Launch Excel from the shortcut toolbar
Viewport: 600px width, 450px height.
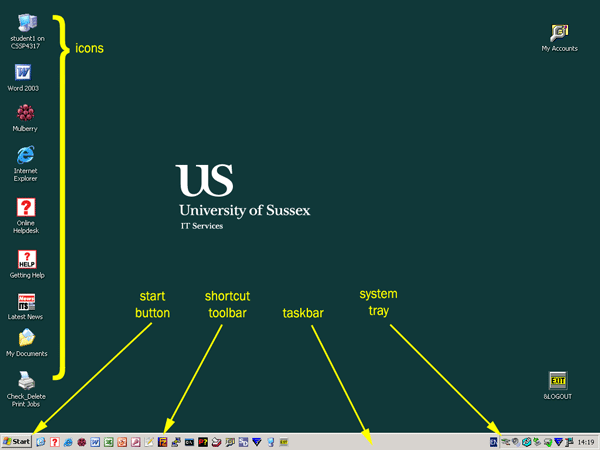coord(109,442)
